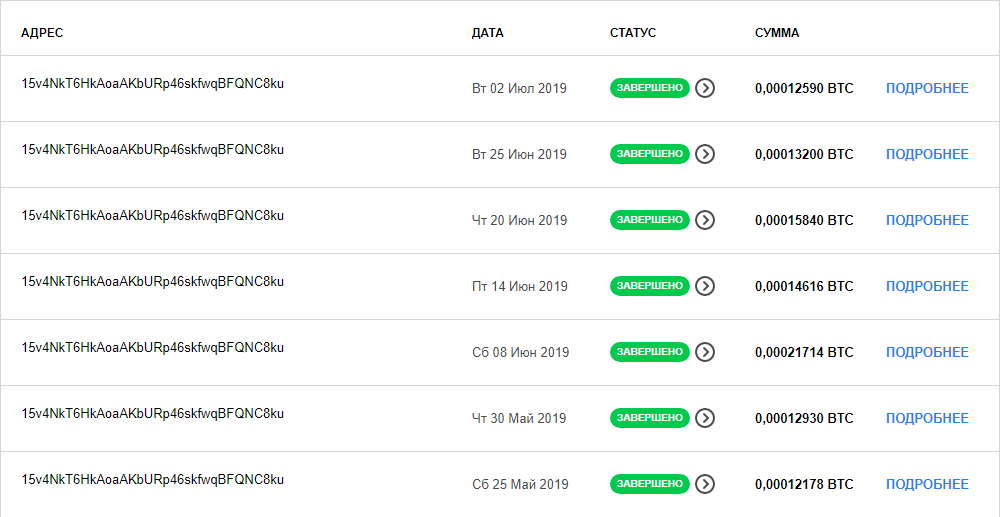Click the Статус column header
Viewport: 1000px width, 517px height.
633,33
